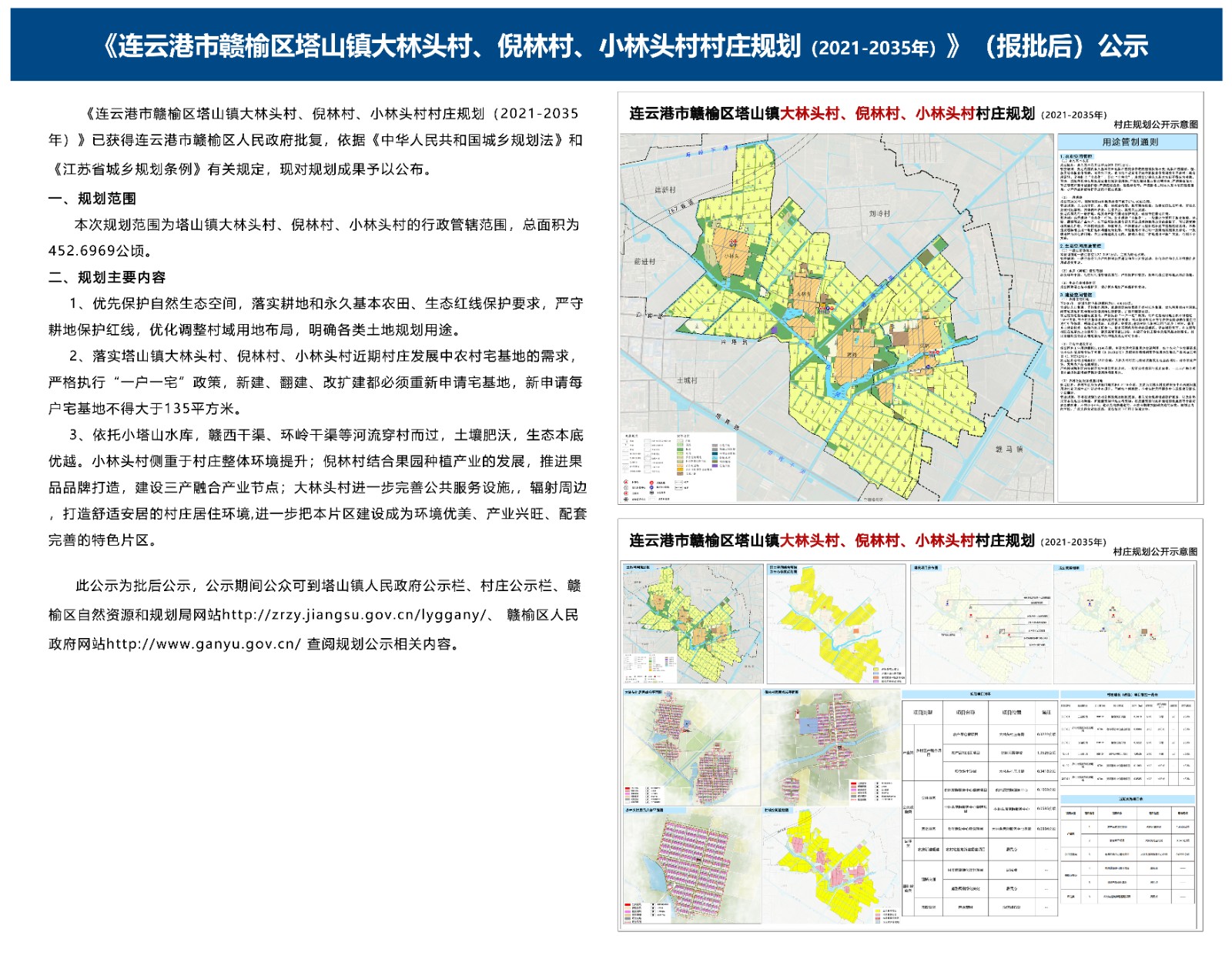Click the small land-use overview thumbnail in lower sheet

[x=693, y=623]
